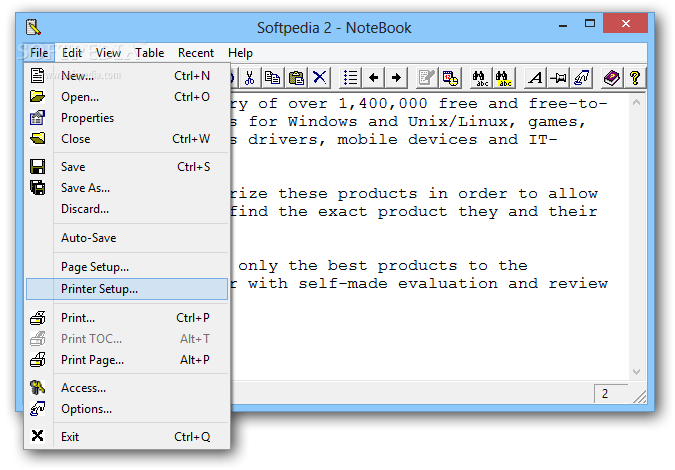Click the Delete X toolbar icon
Viewport: 675px width, 470px height.
tap(319, 78)
